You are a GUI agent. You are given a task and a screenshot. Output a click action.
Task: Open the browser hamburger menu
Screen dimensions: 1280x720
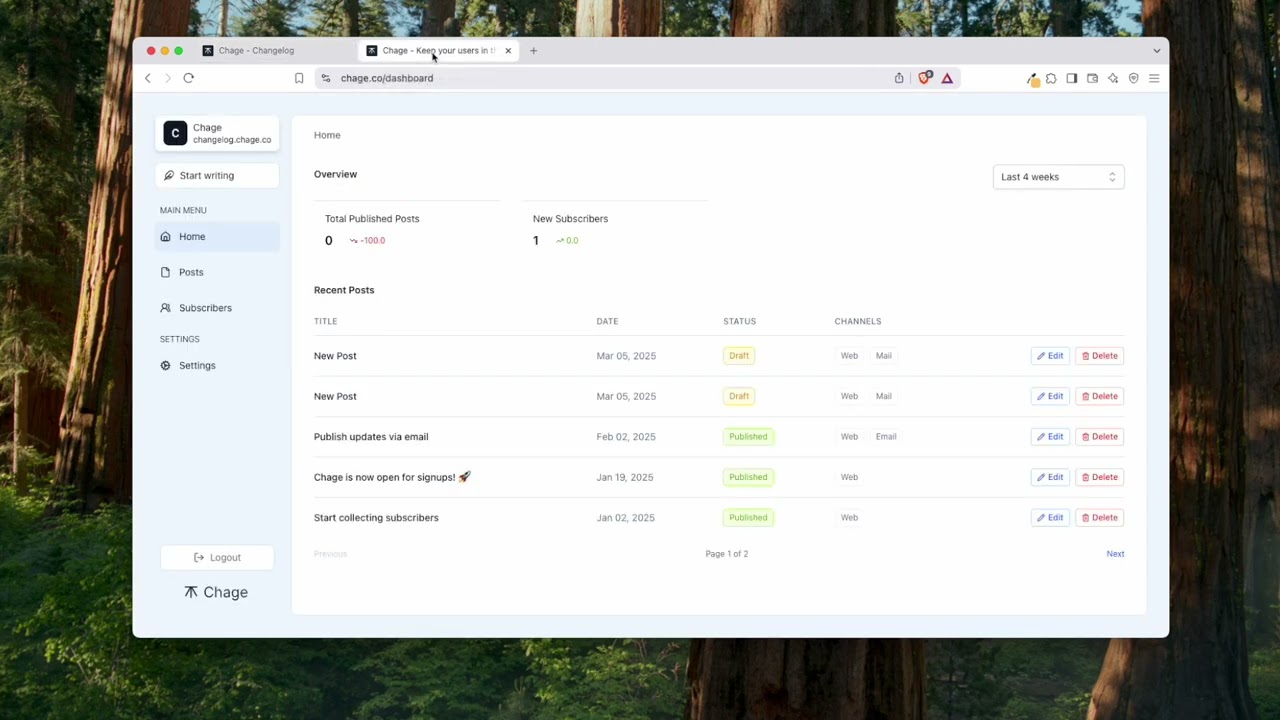1154,78
